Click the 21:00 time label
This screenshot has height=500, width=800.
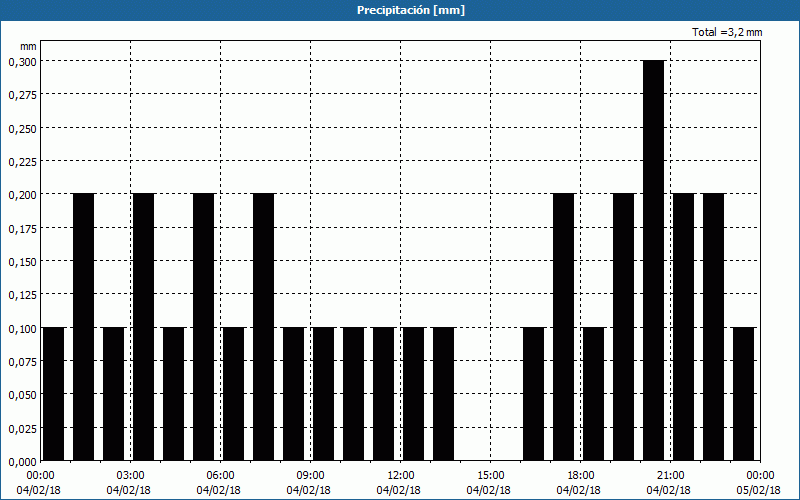(670, 476)
